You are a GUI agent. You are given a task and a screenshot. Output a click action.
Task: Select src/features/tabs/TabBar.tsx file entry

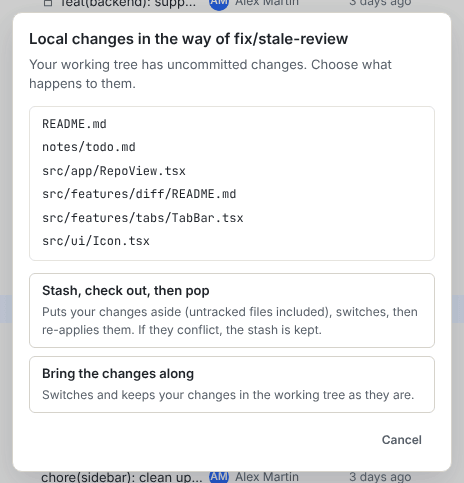tap(143, 218)
